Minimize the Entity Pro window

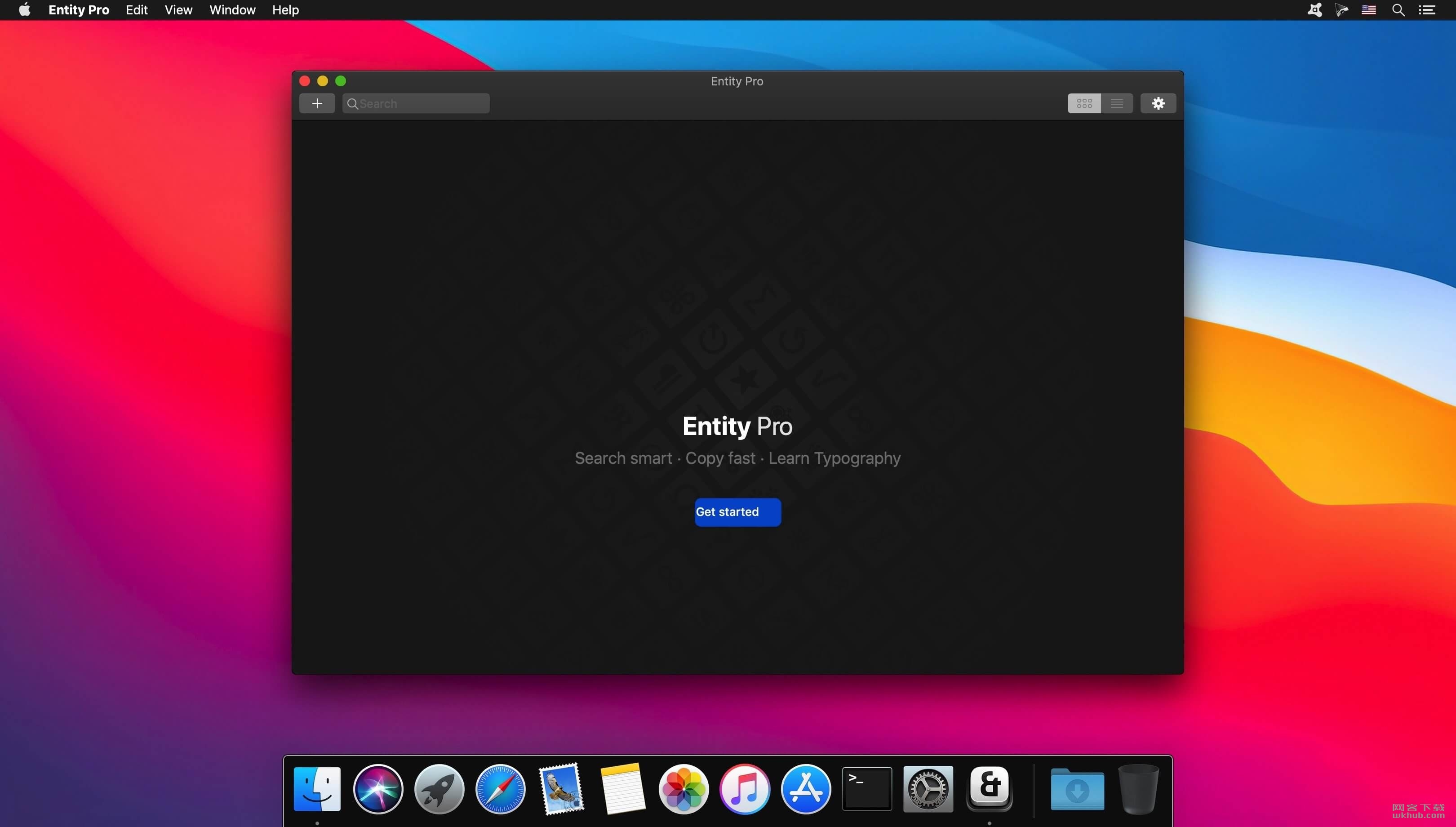pos(323,80)
